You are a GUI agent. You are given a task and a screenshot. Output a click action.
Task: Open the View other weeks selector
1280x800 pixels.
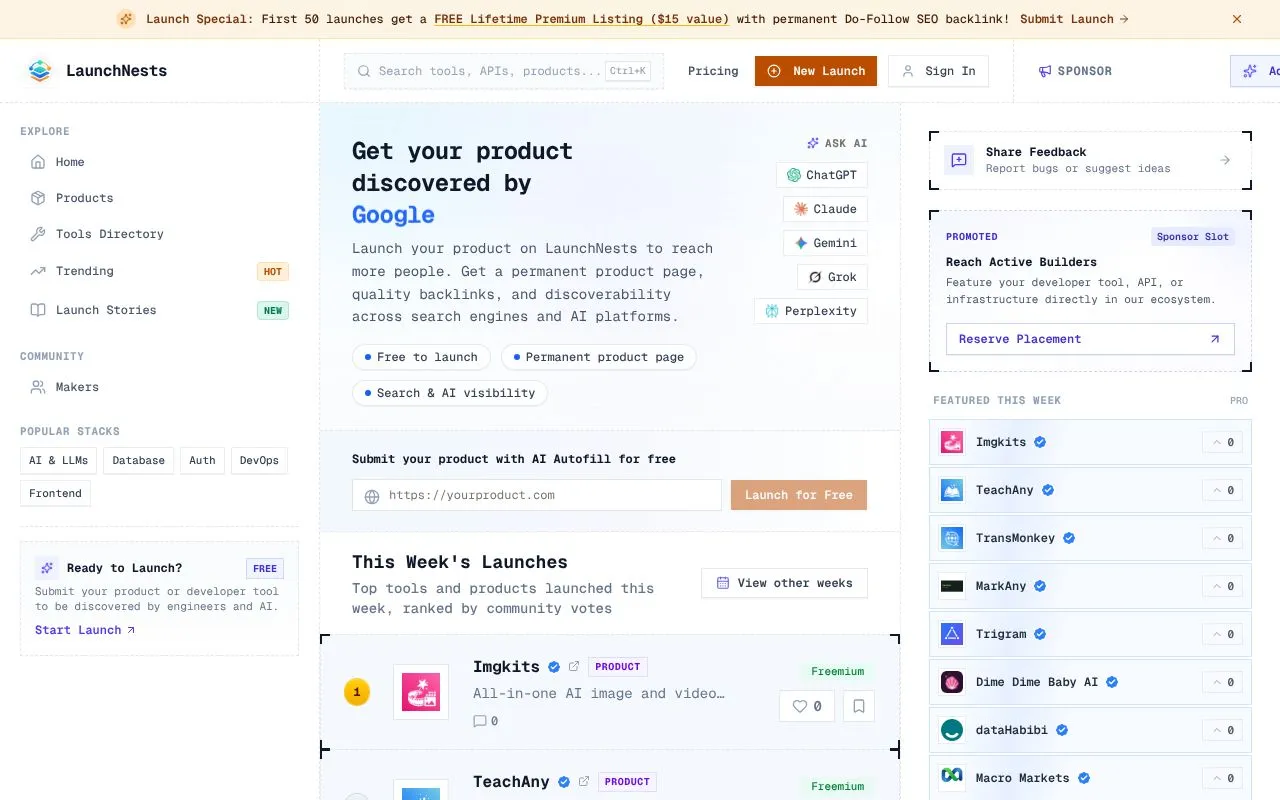(x=784, y=583)
